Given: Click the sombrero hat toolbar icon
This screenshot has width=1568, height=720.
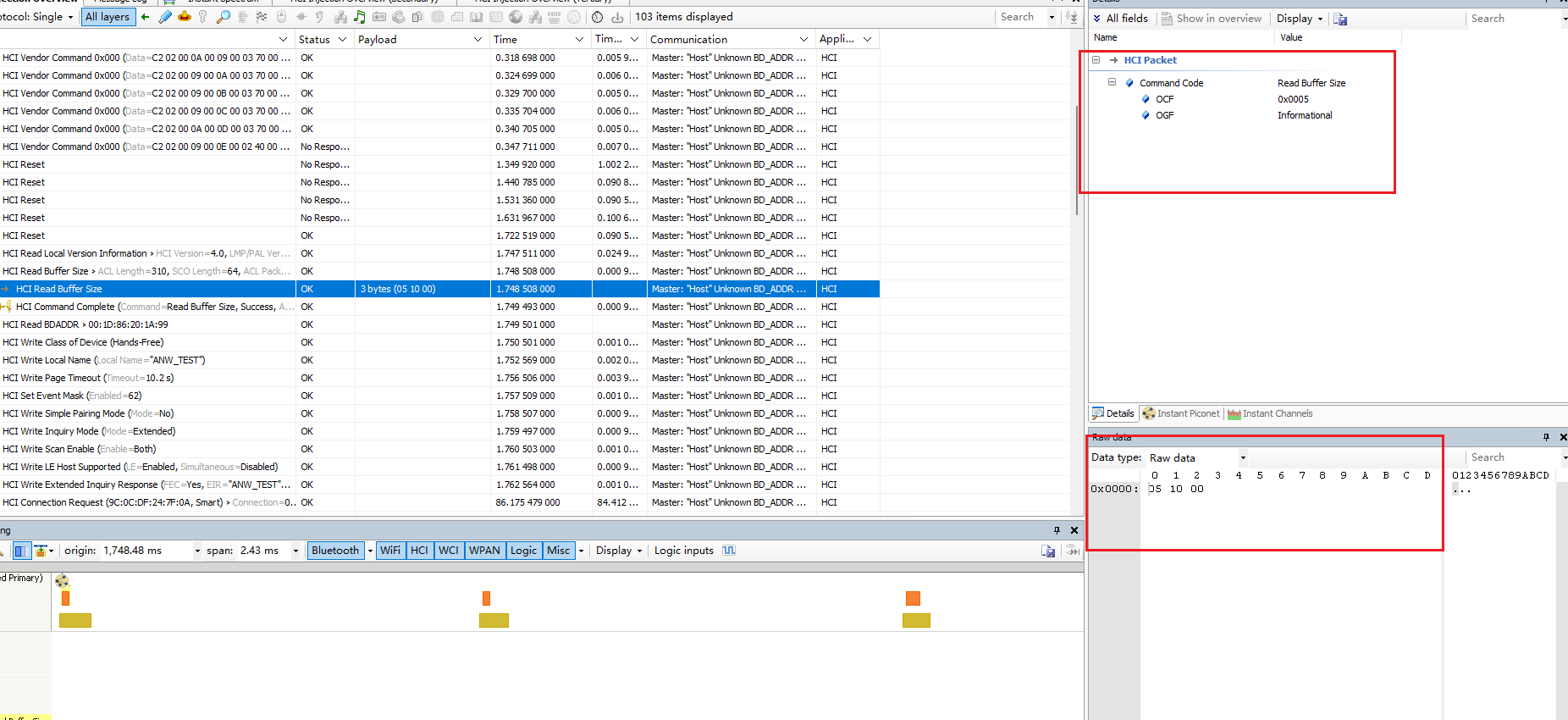Looking at the screenshot, I should tap(185, 17).
